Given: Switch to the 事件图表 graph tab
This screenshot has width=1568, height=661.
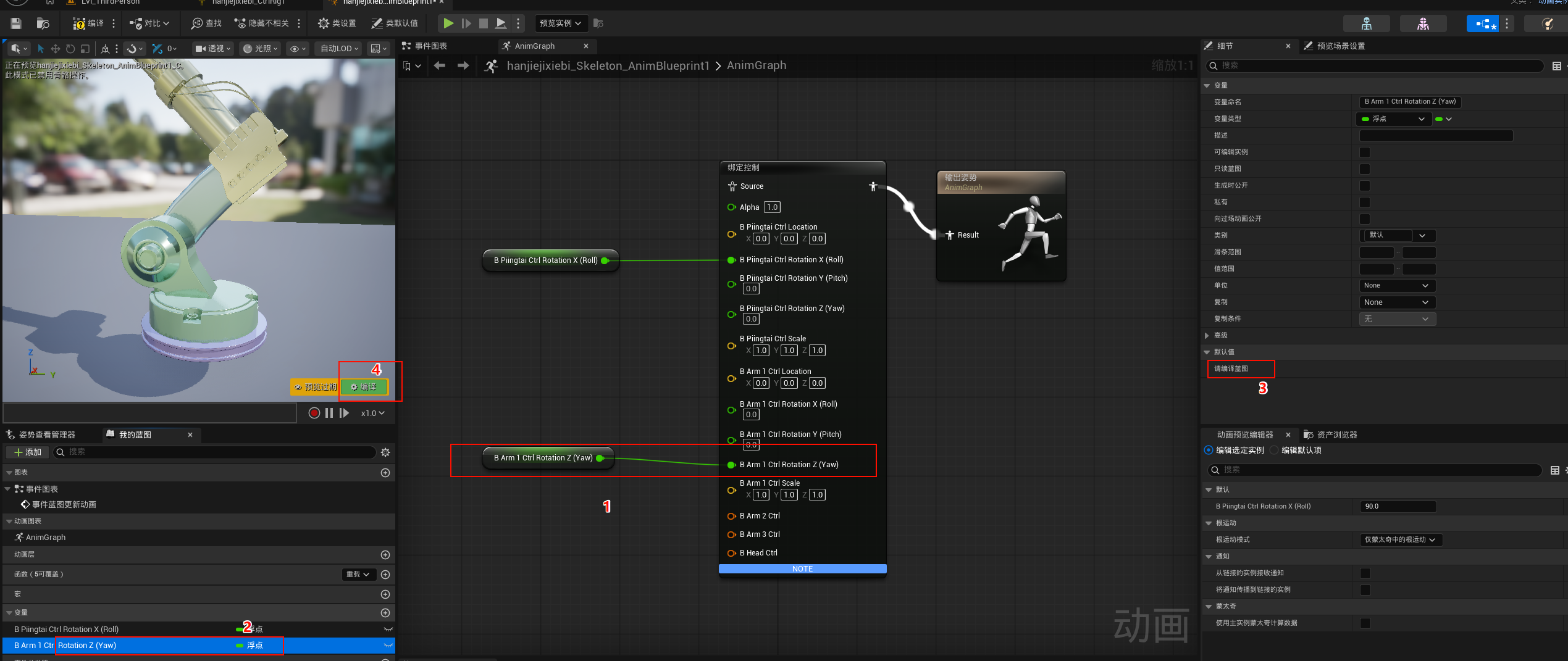Looking at the screenshot, I should (424, 46).
